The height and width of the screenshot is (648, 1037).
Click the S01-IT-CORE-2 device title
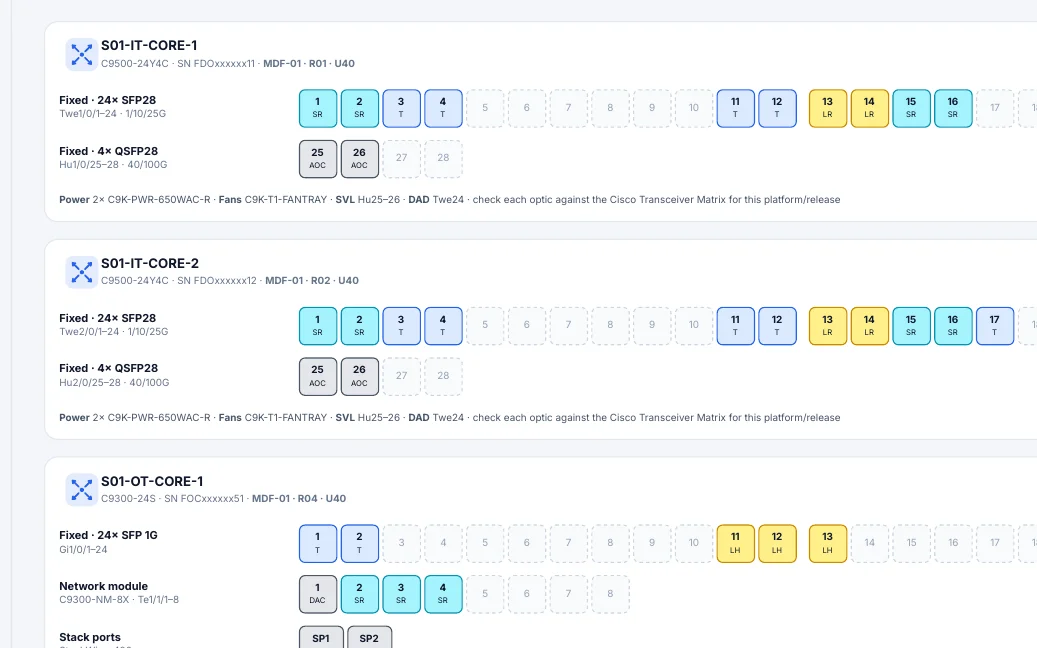[149, 263]
